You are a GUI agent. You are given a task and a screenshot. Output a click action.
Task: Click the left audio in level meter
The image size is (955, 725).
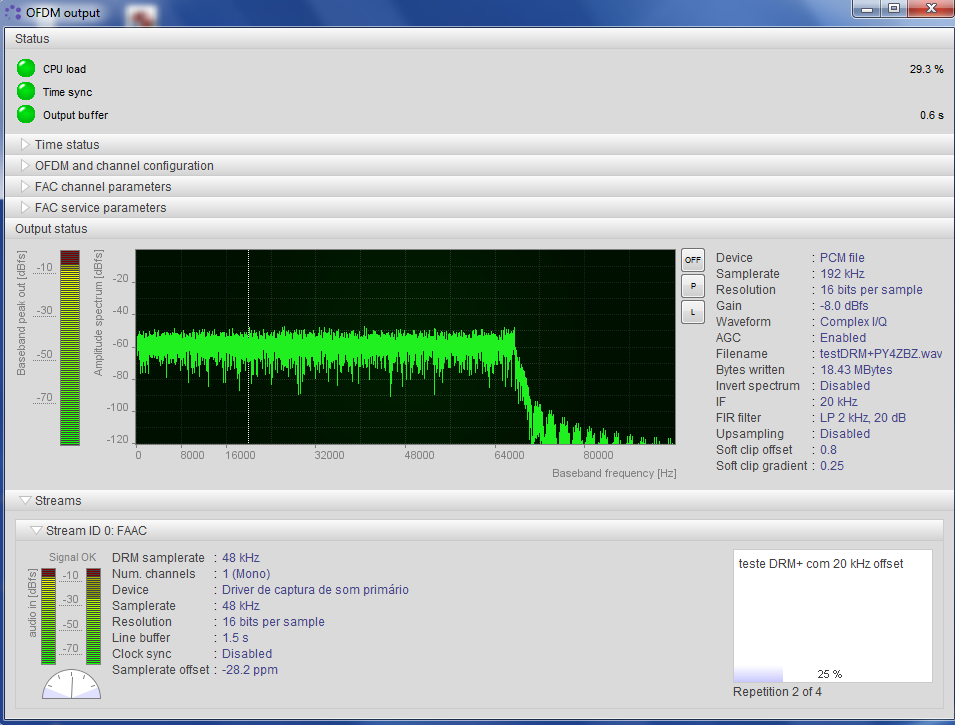48,616
